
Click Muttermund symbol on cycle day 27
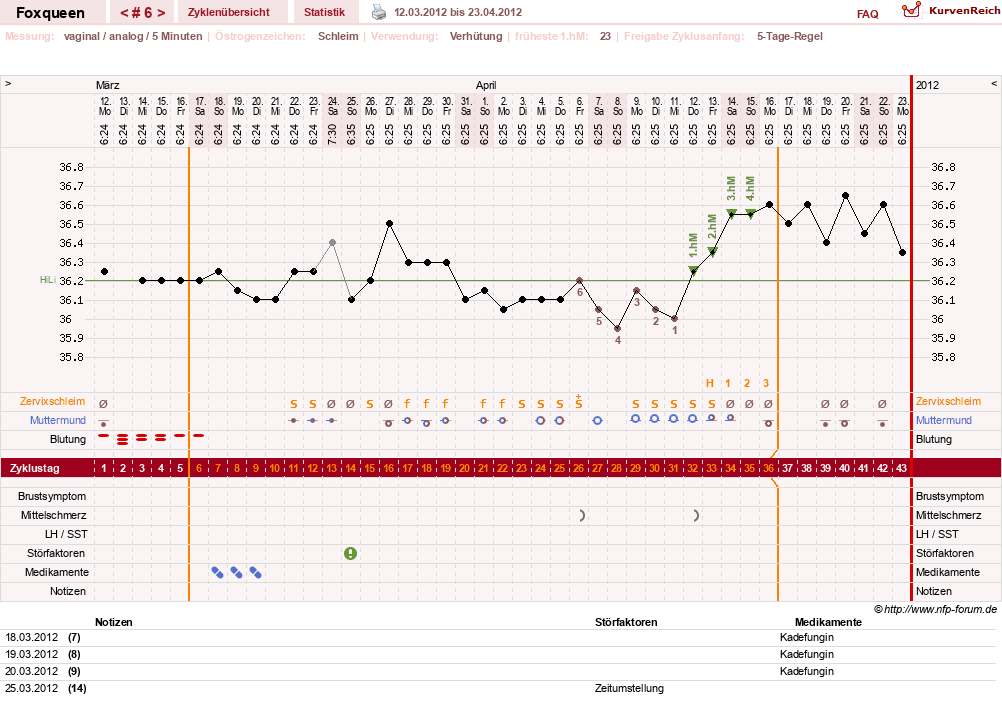[x=597, y=421]
